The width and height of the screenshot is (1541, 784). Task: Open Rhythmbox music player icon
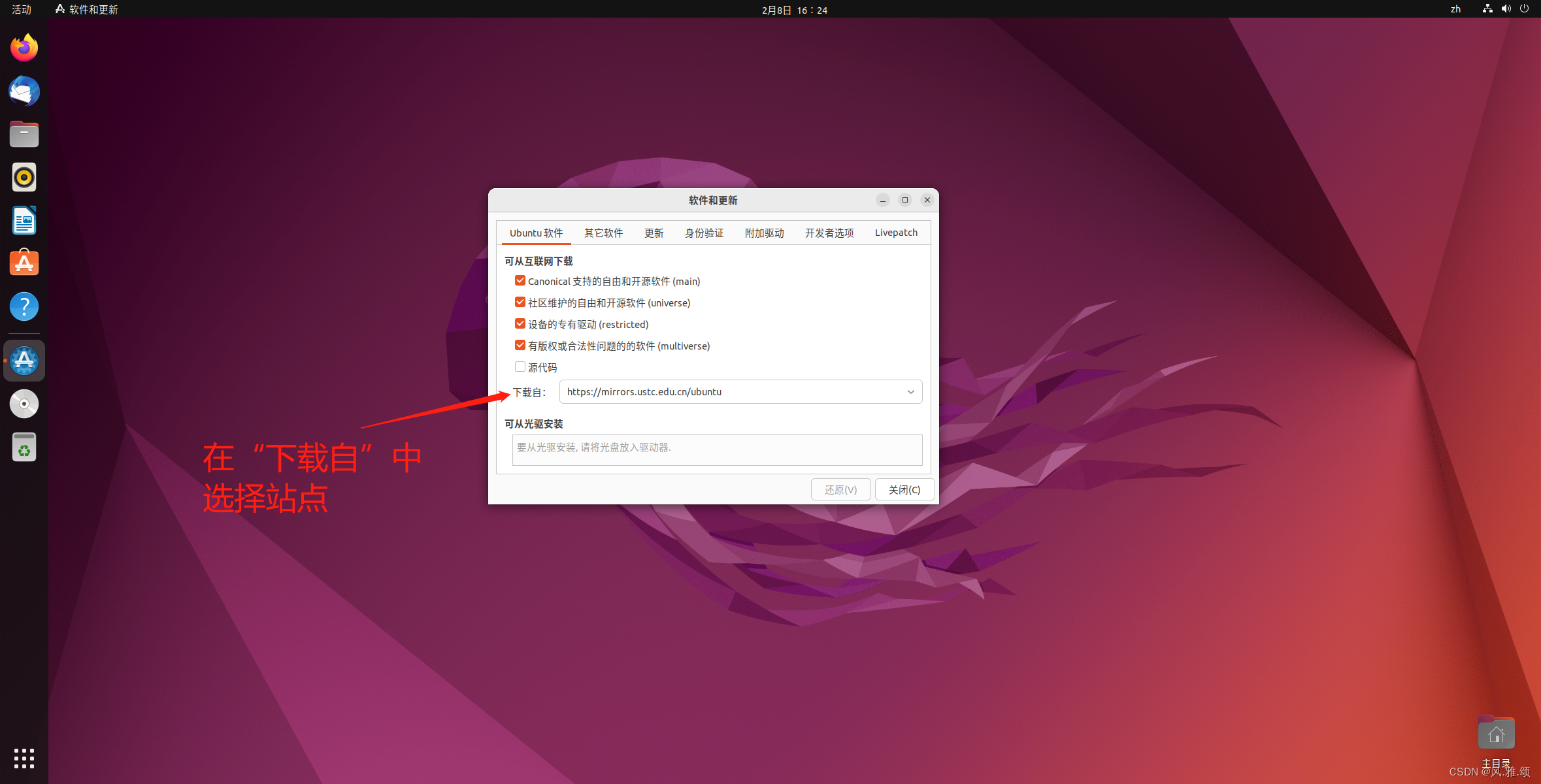24,177
